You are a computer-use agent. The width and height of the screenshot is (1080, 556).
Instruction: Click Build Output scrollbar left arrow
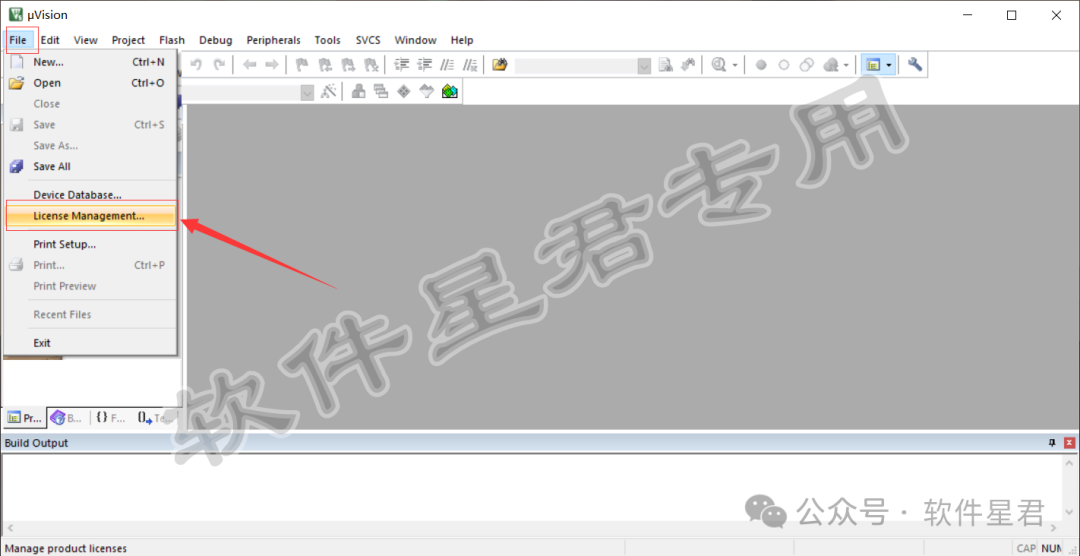tap(8, 528)
